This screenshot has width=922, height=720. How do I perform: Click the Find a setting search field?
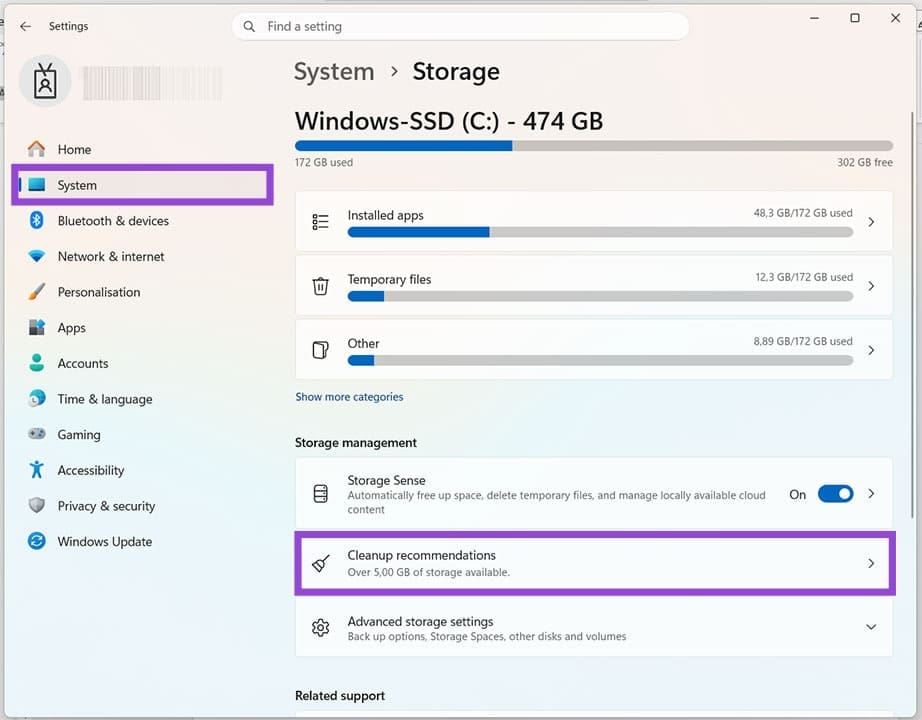coord(470,27)
